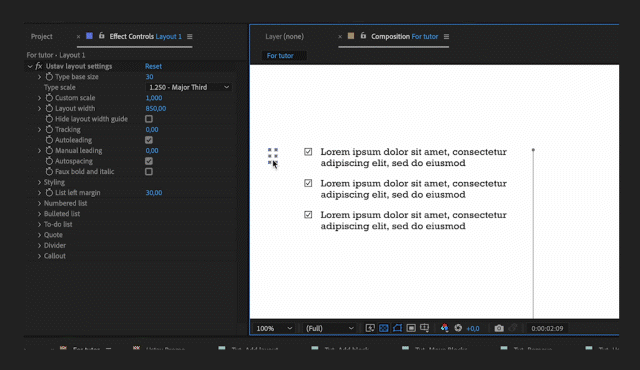Expand Type base size property
Image resolution: width=640 pixels, height=370 pixels.
point(39,77)
